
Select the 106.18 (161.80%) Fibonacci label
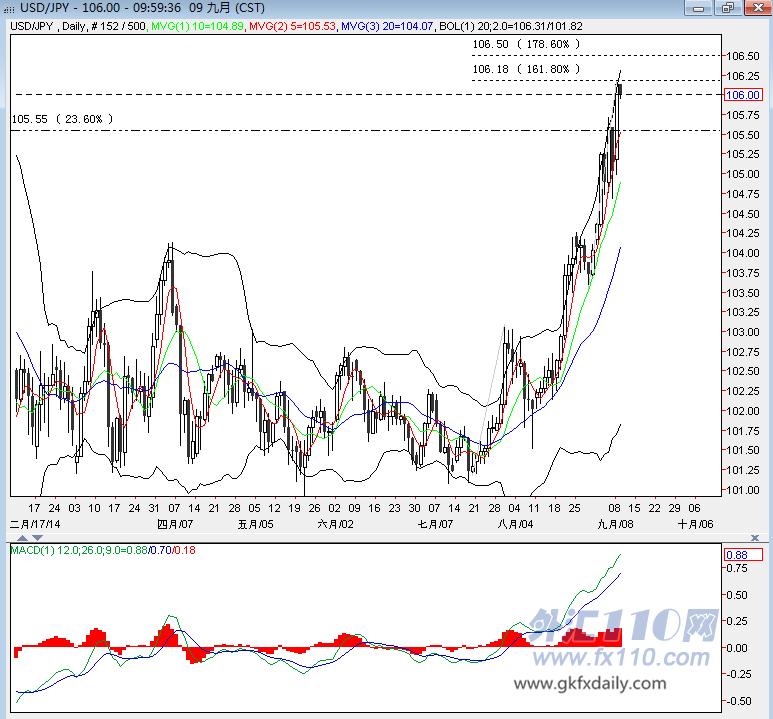(526, 69)
